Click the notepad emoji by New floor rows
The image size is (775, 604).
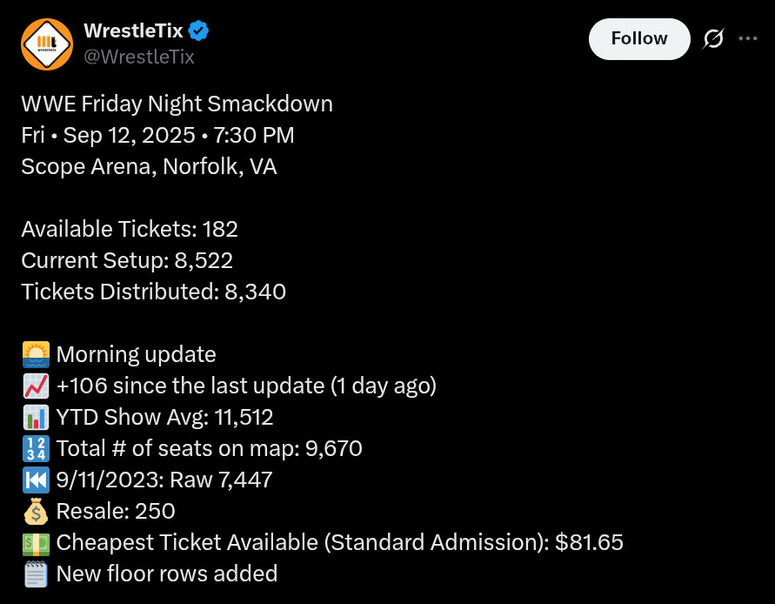tap(35, 574)
